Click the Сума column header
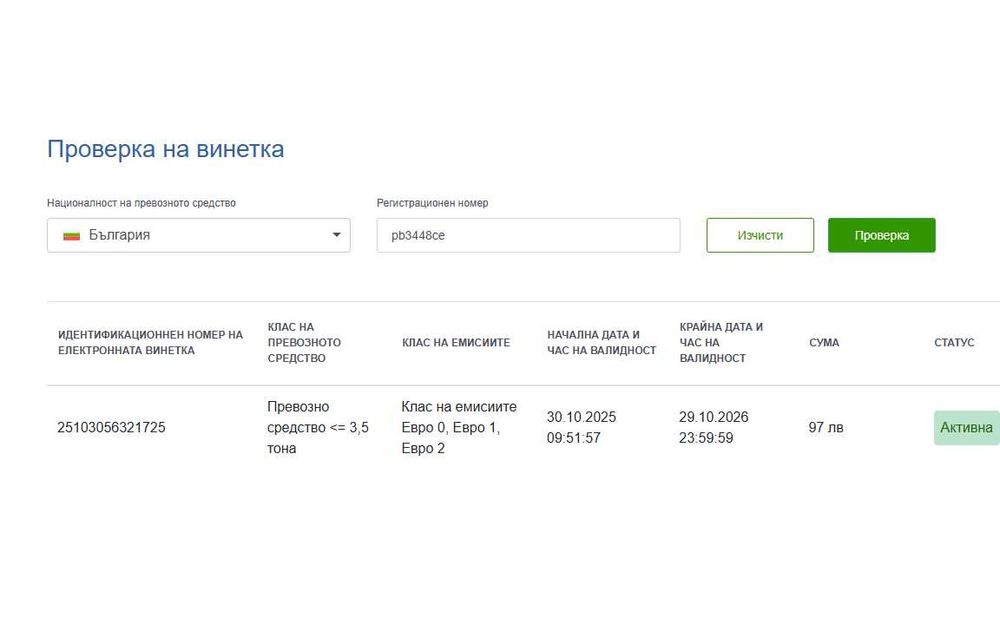1000x625 pixels. coord(824,342)
